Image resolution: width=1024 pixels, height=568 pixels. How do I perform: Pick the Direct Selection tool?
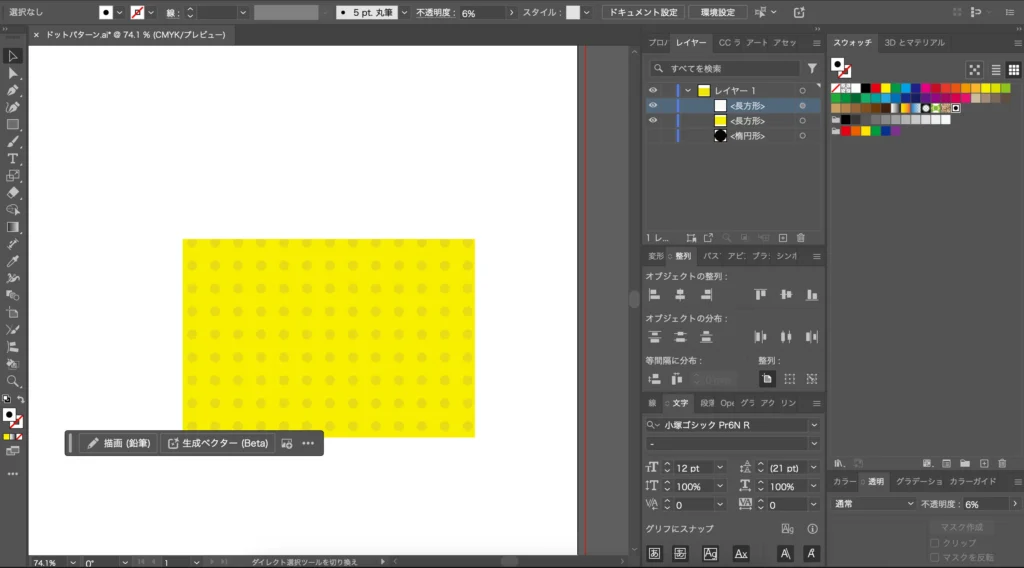coord(13,73)
